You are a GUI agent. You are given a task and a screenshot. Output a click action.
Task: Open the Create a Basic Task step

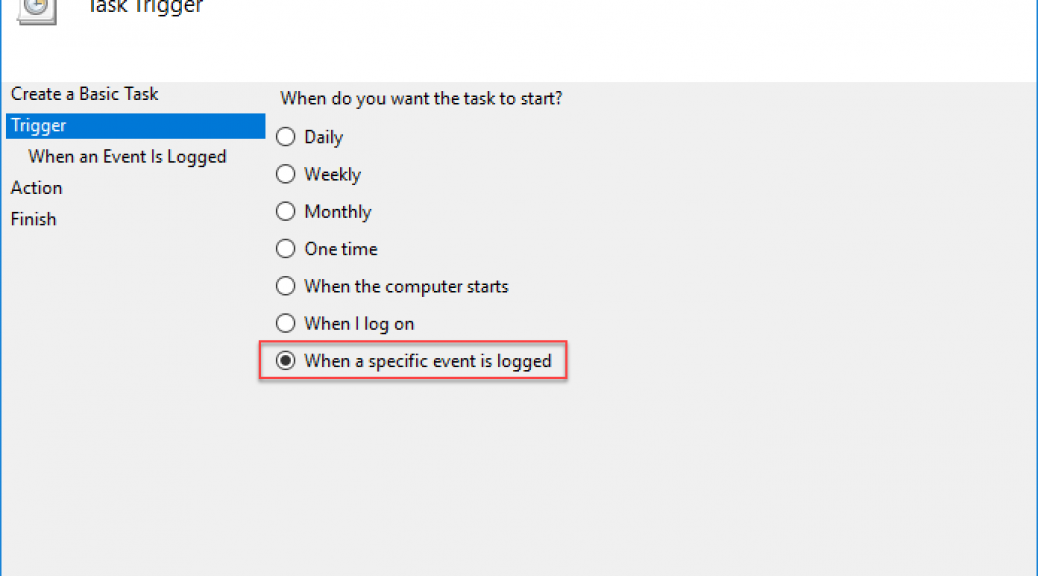point(85,94)
